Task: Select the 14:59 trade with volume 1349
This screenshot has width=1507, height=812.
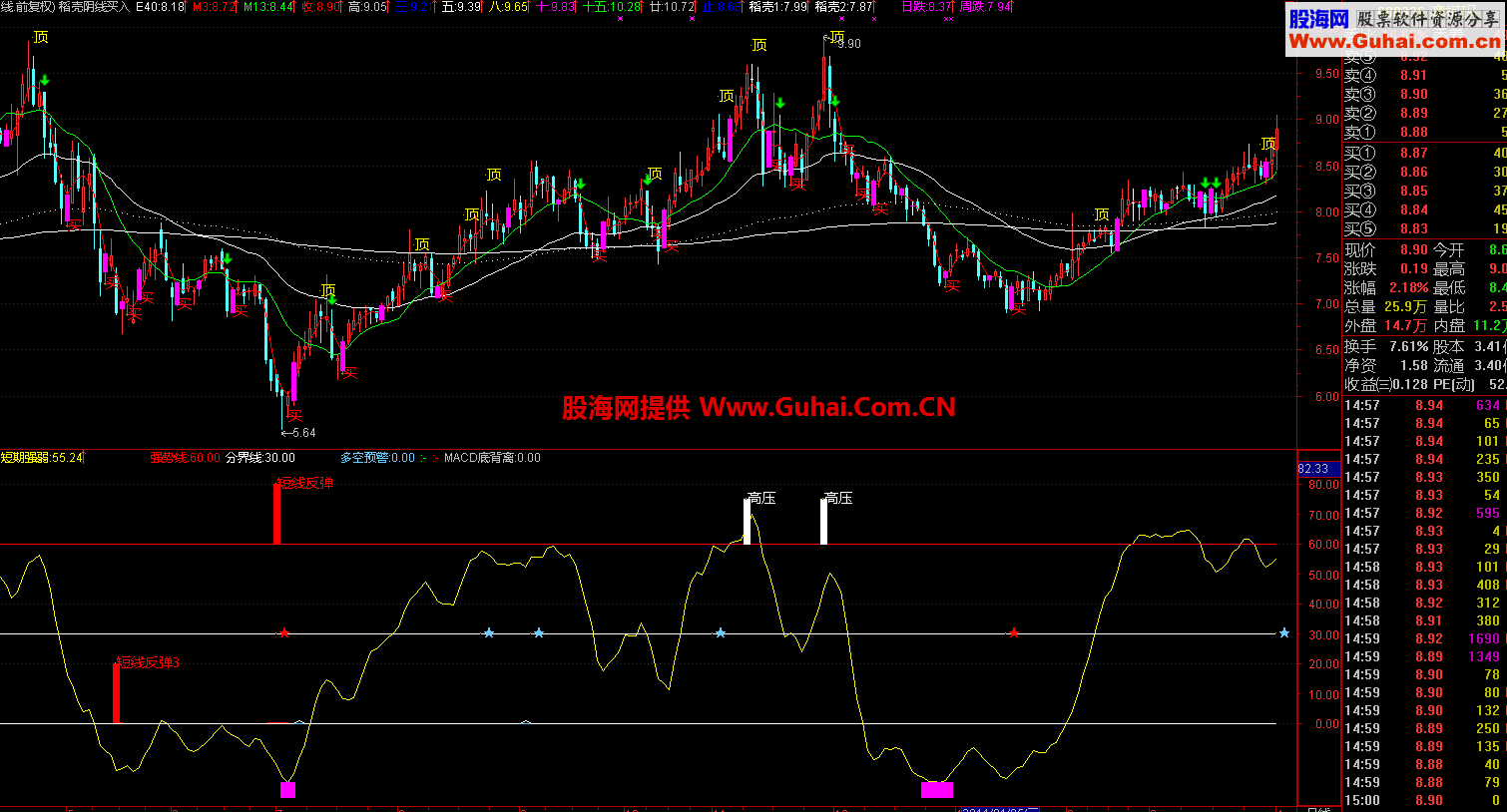Action: 1425,656
